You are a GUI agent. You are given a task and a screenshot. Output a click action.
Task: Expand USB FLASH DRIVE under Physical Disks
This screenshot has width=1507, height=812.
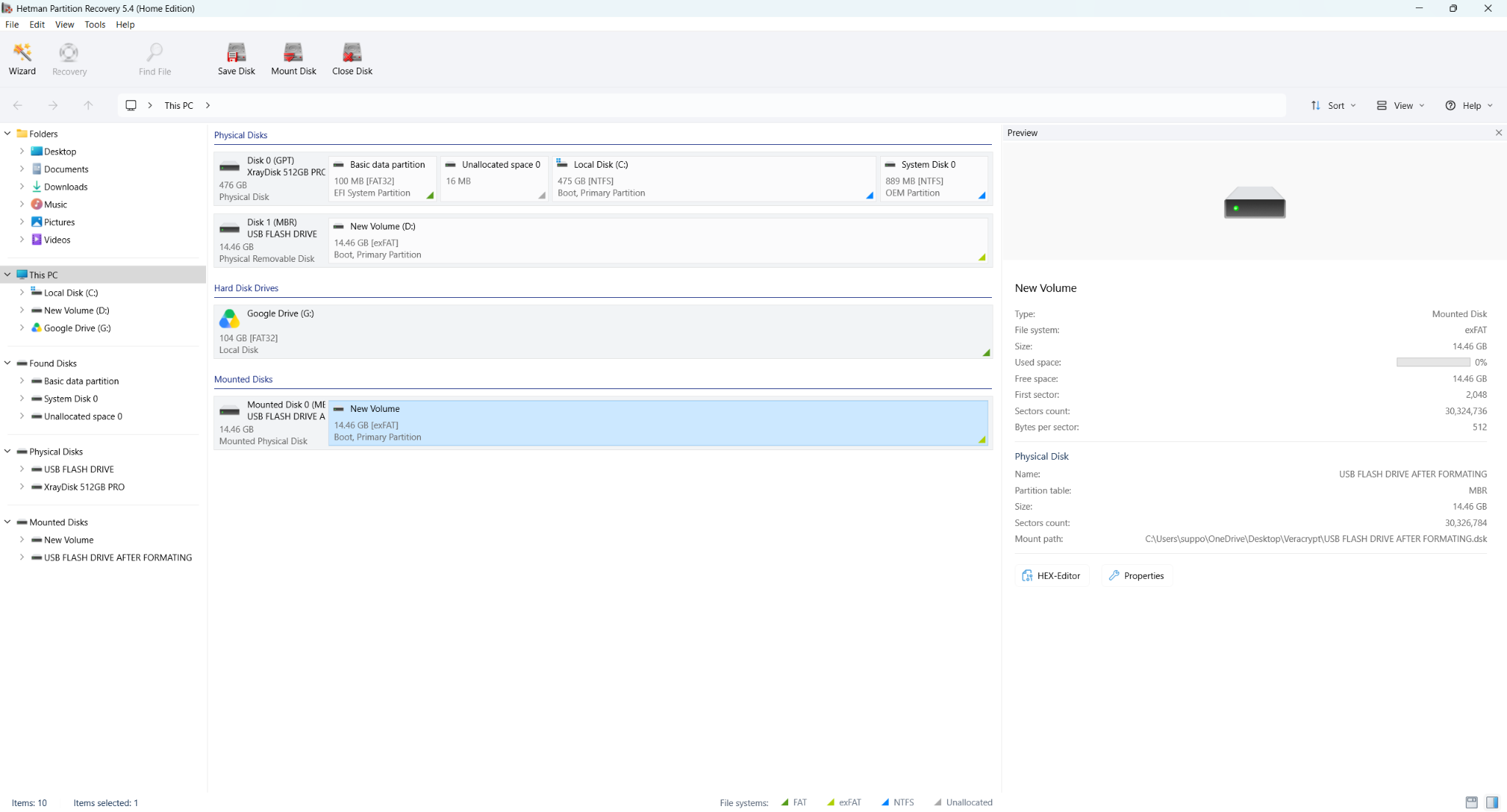(21, 469)
